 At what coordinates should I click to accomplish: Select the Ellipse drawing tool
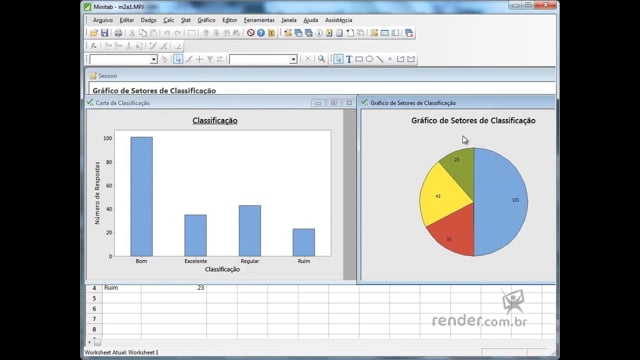369,59
